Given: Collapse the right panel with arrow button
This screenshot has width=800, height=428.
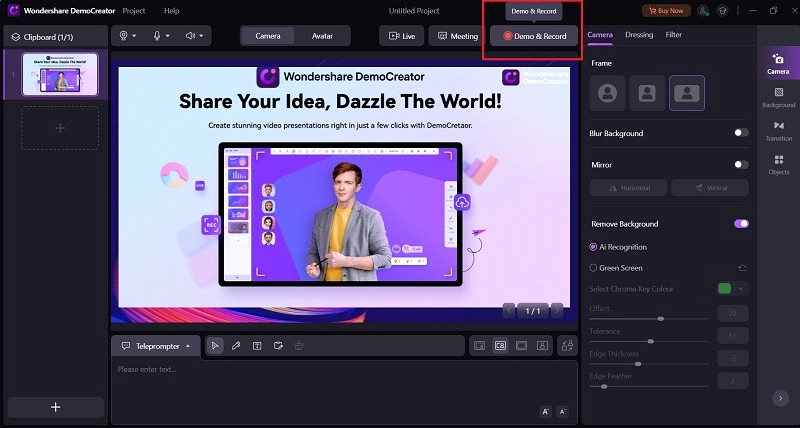Looking at the screenshot, I should (780, 398).
